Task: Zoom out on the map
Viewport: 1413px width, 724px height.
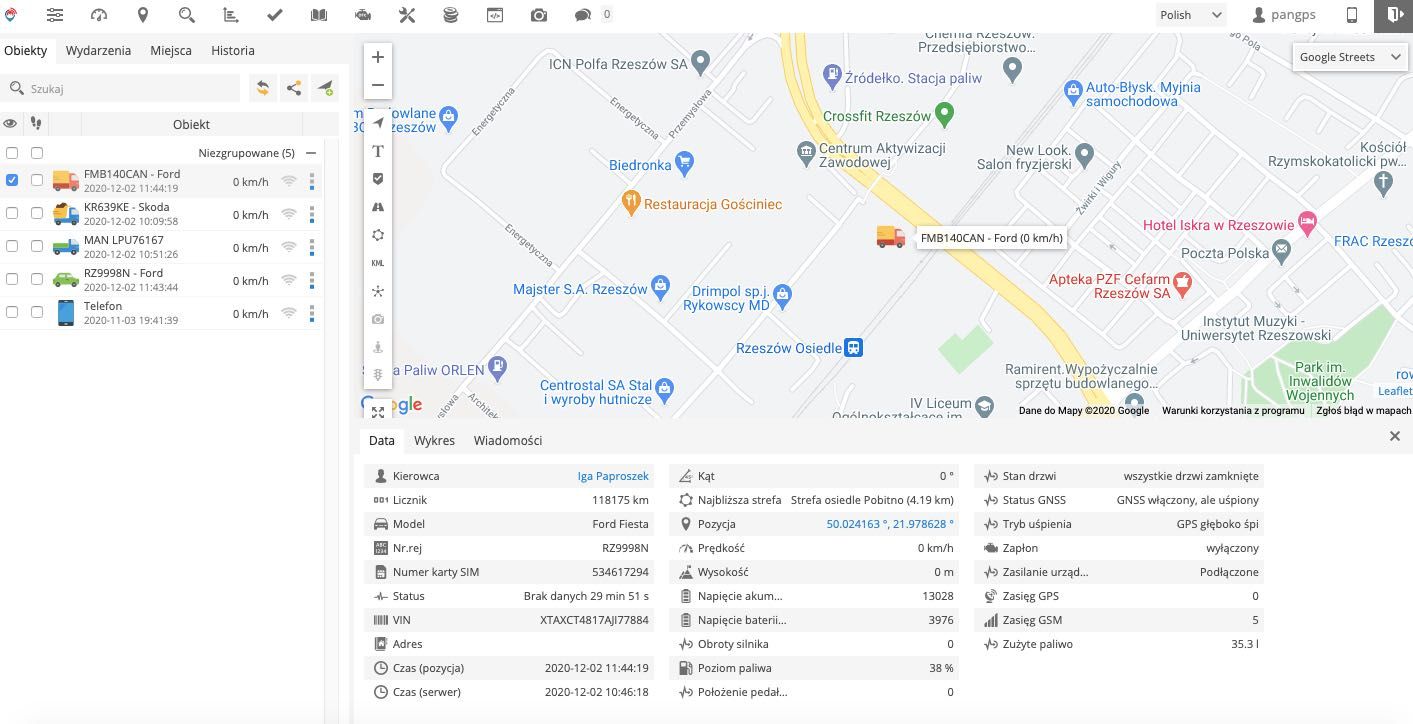Action: tap(378, 85)
